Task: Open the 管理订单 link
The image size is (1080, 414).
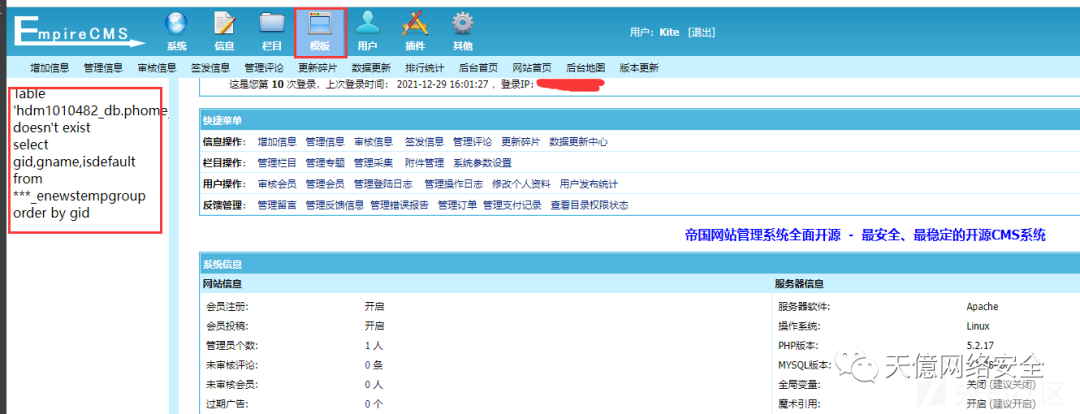Action: click(x=457, y=205)
